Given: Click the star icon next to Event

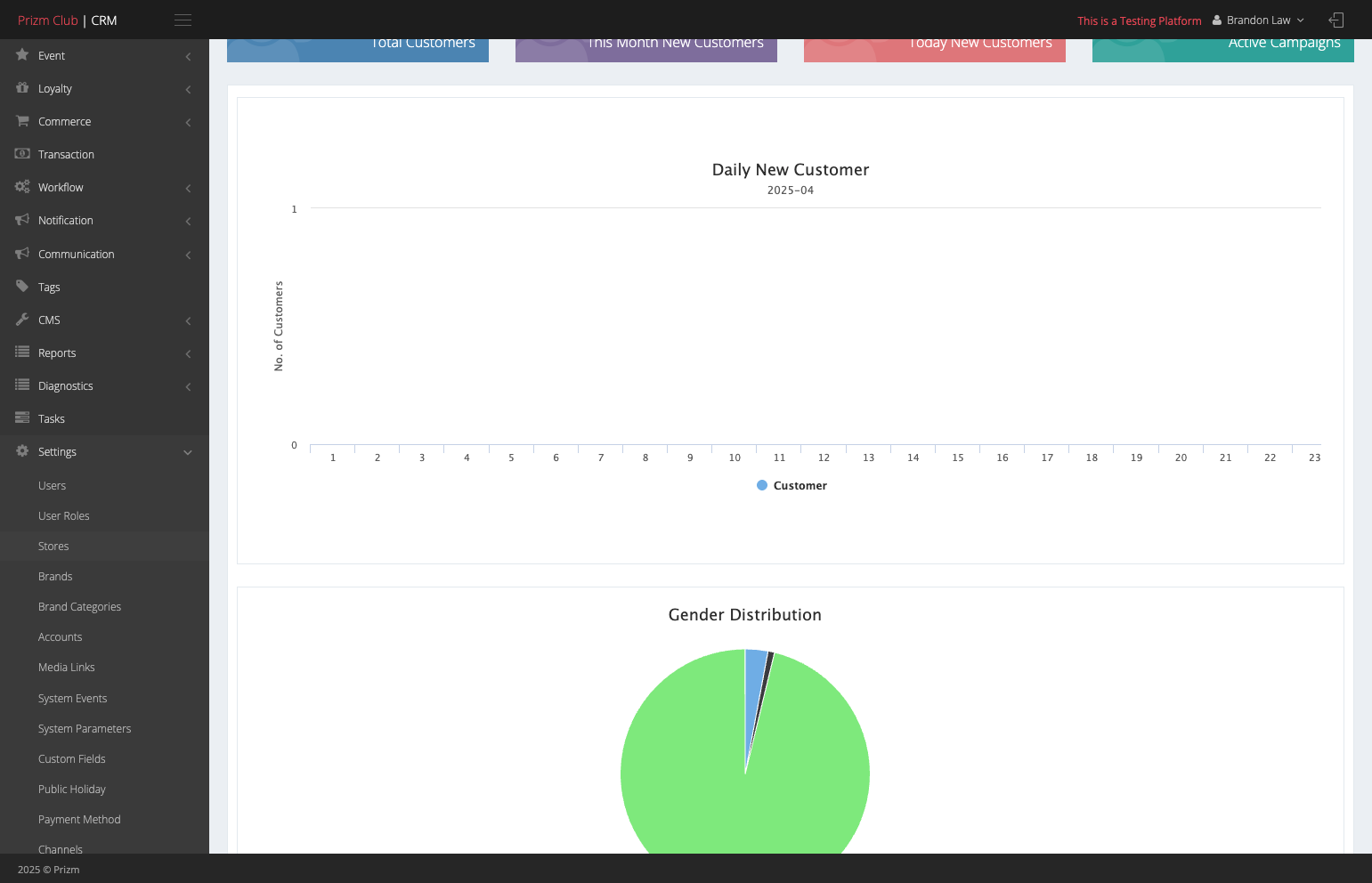Looking at the screenshot, I should tap(22, 55).
